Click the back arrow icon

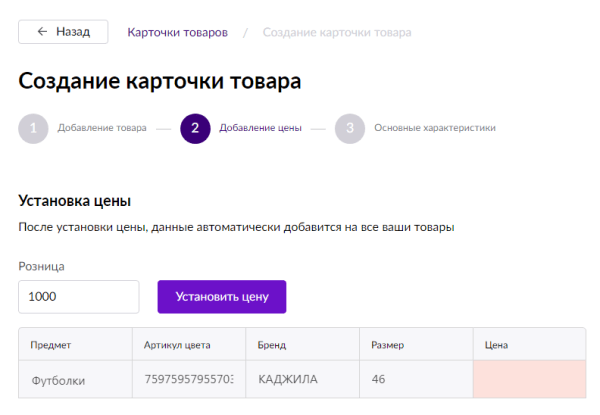42,32
